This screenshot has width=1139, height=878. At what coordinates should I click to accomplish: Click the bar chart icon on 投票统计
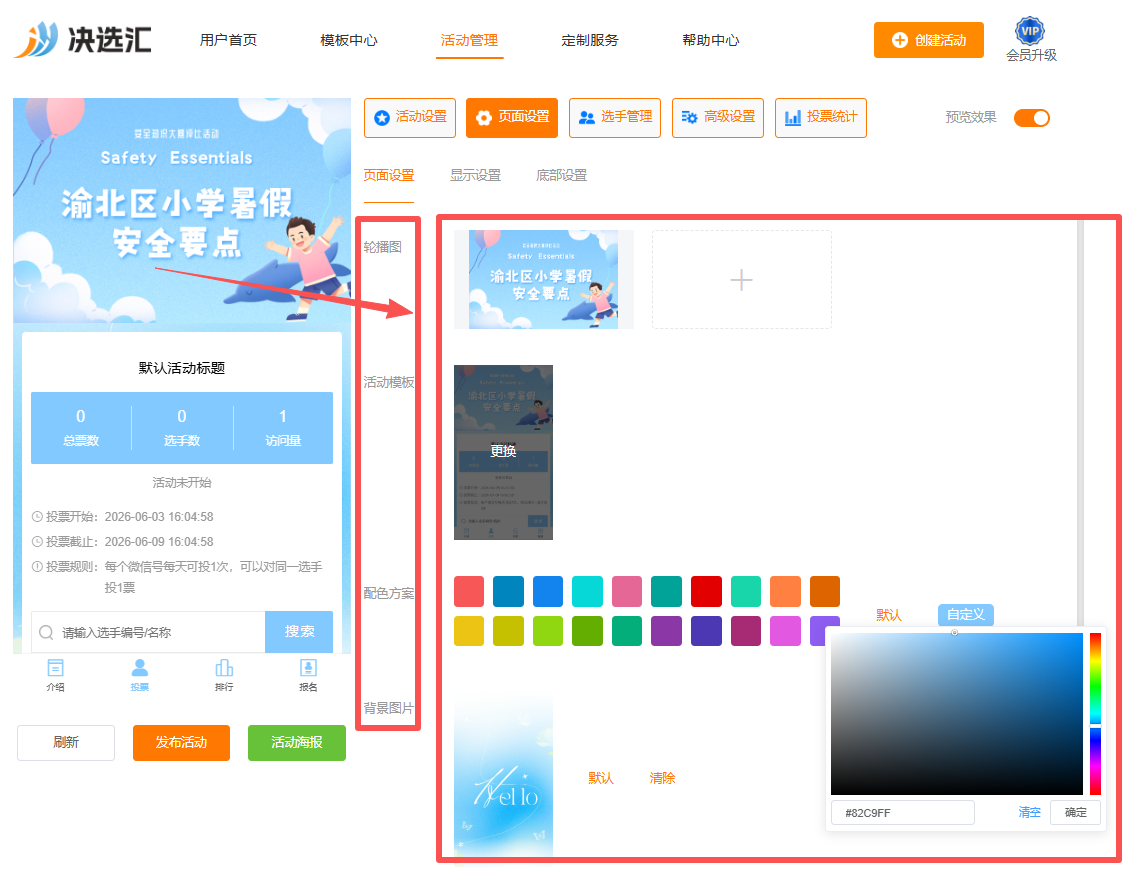[x=793, y=118]
